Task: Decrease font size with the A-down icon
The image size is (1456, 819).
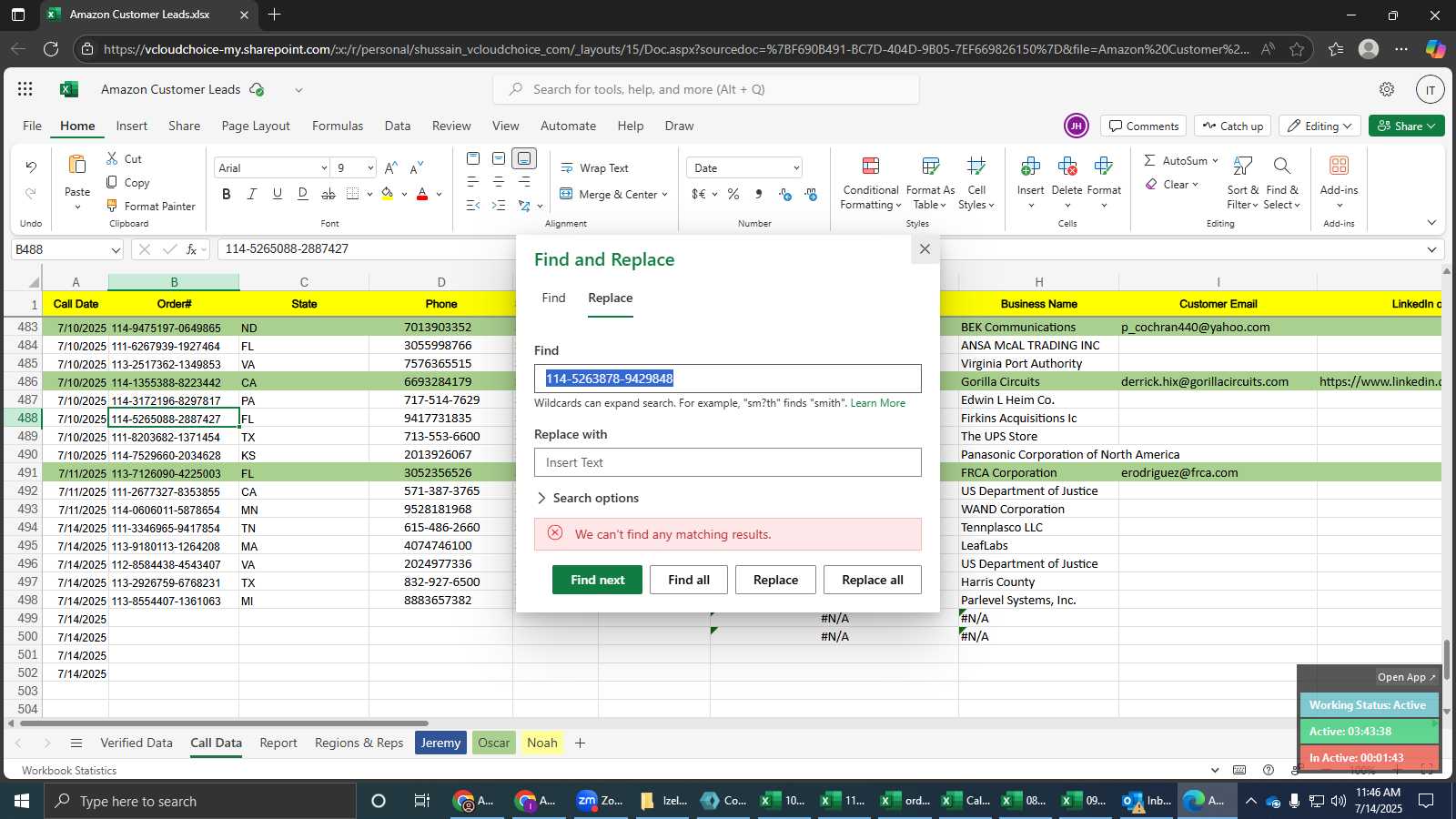Action: coord(416,167)
